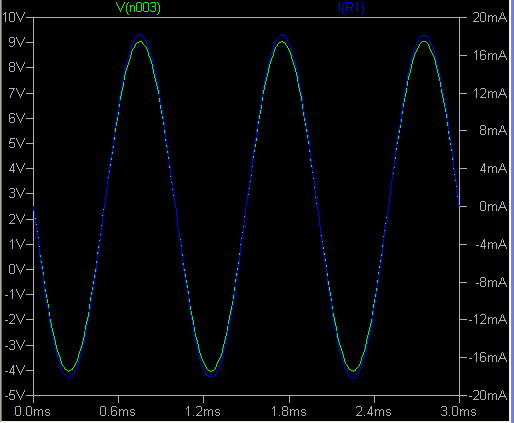Click the -12mA right axis label

pyautogui.click(x=488, y=320)
